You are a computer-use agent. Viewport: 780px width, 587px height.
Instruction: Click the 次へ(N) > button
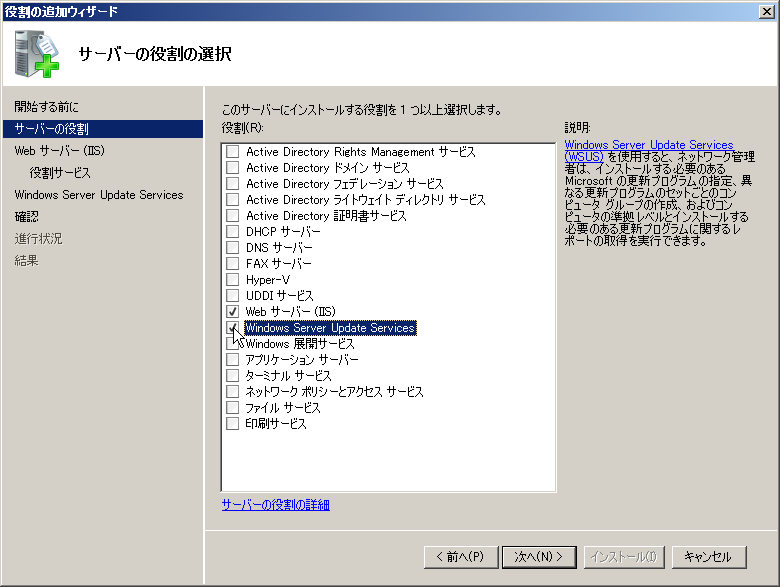[x=539, y=557]
